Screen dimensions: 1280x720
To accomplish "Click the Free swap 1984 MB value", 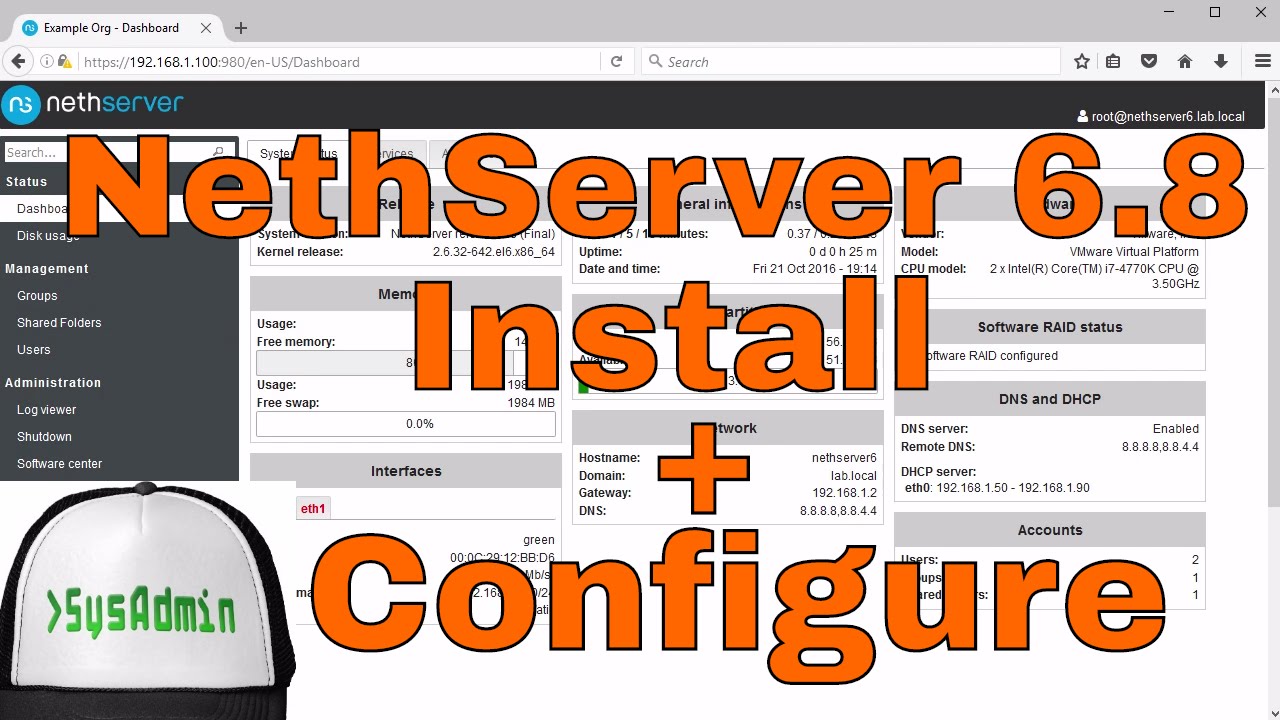I will pyautogui.click(x=531, y=403).
